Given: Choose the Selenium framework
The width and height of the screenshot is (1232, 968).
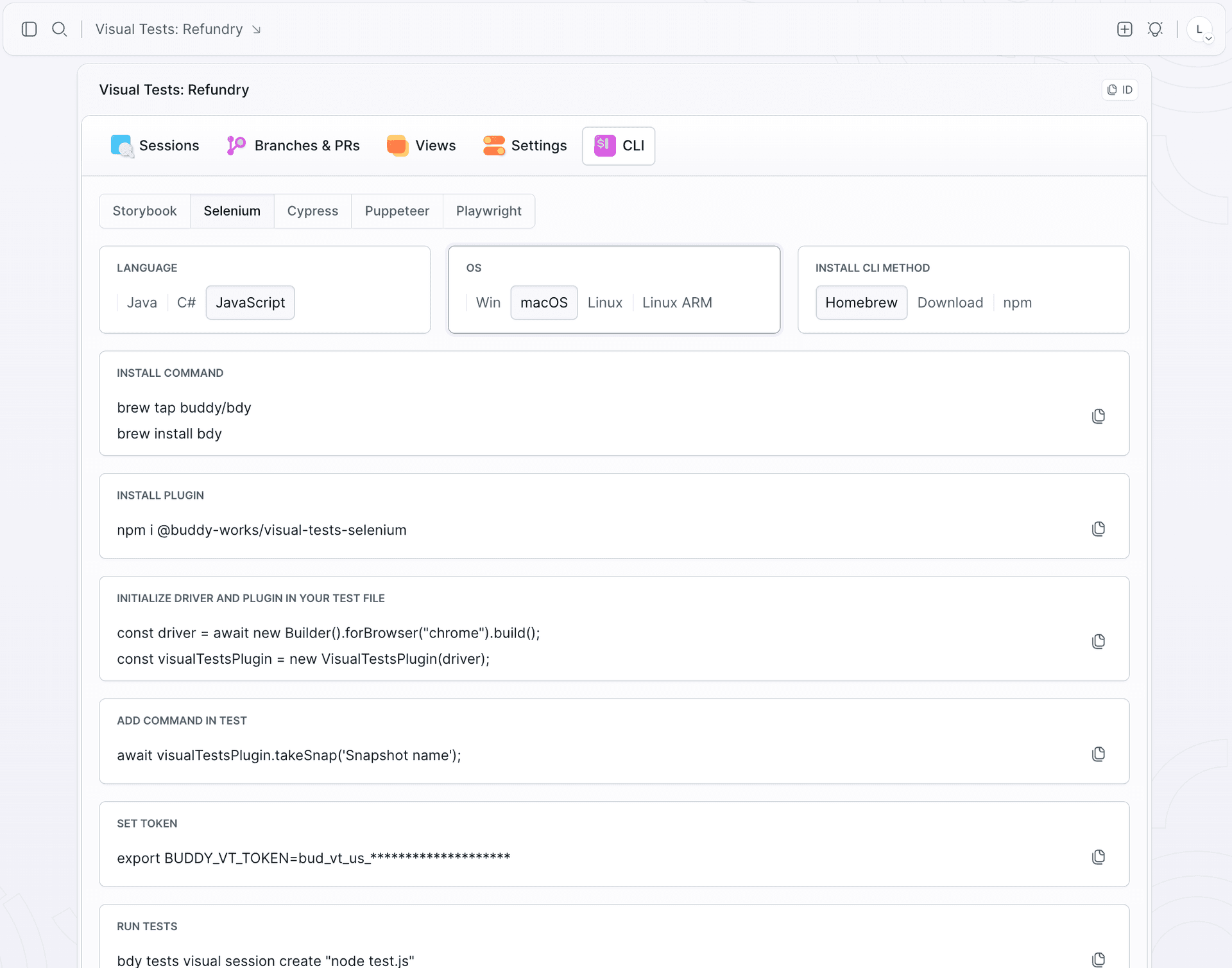Looking at the screenshot, I should [x=232, y=211].
